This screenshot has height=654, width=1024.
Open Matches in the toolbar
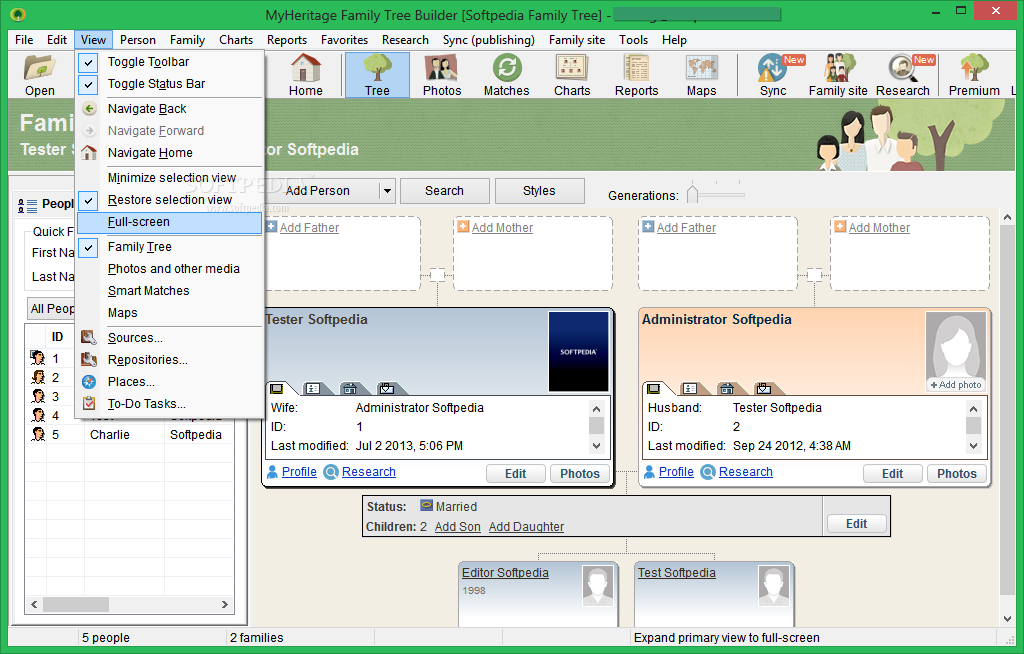[506, 75]
